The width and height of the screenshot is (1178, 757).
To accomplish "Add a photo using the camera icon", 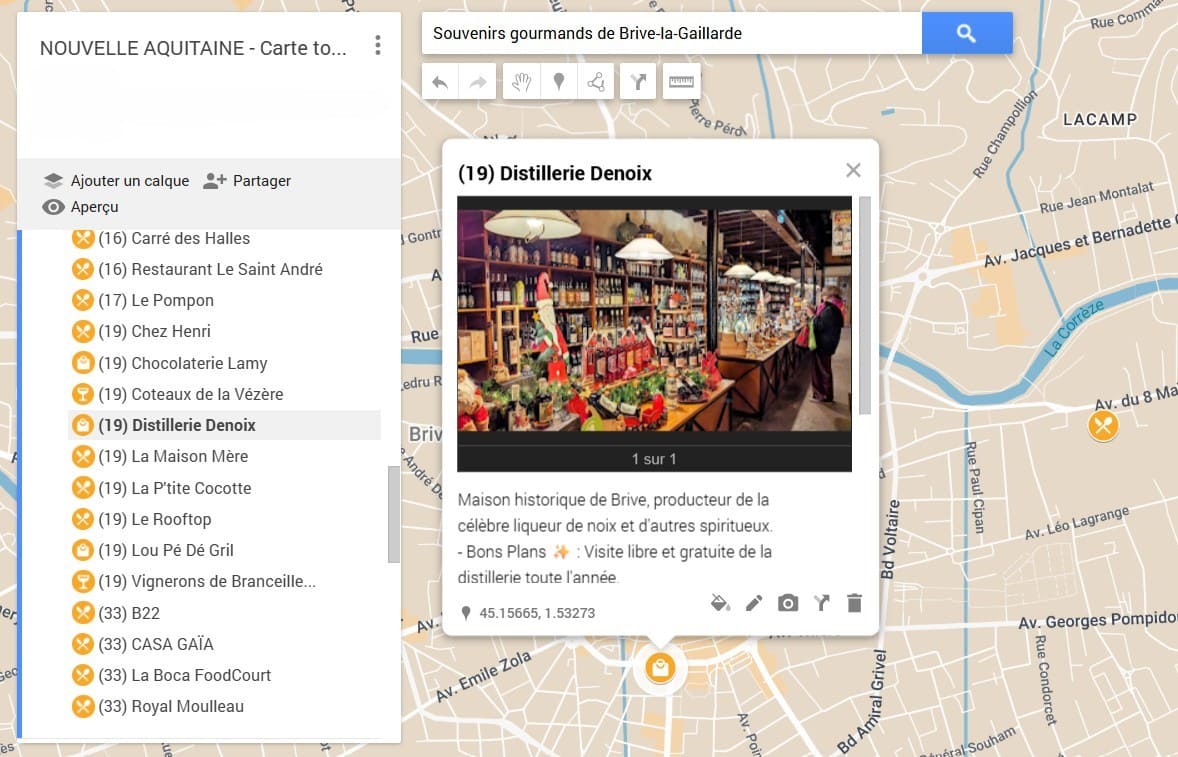I will [x=788, y=603].
